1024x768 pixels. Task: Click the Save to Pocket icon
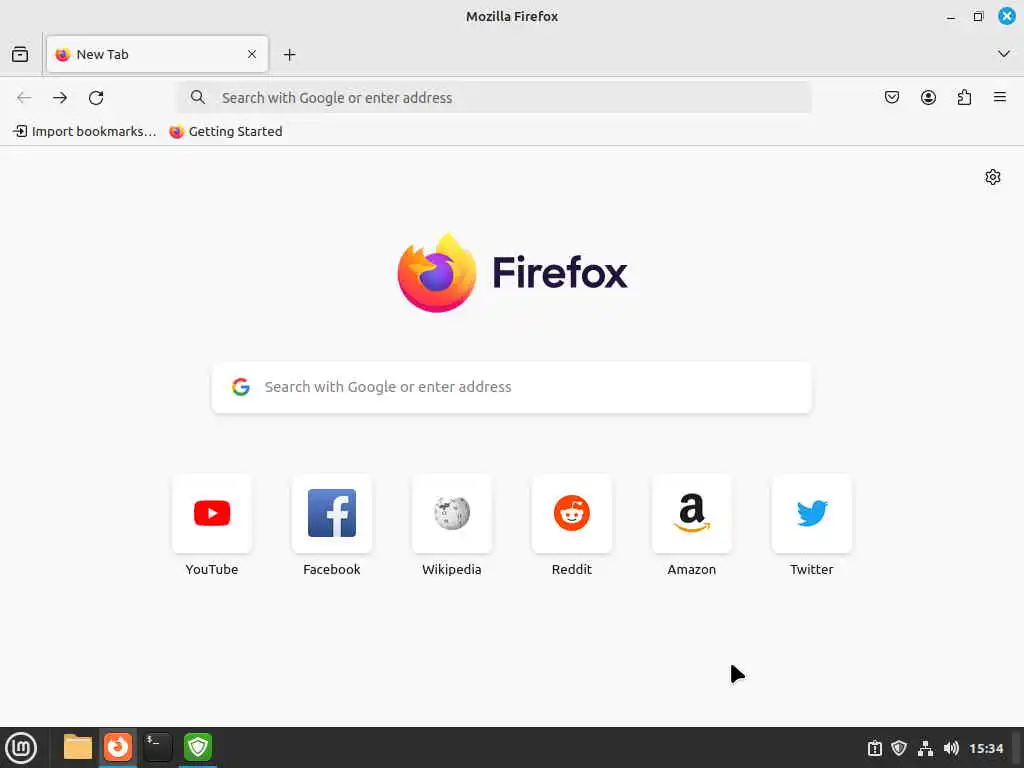[x=891, y=97]
